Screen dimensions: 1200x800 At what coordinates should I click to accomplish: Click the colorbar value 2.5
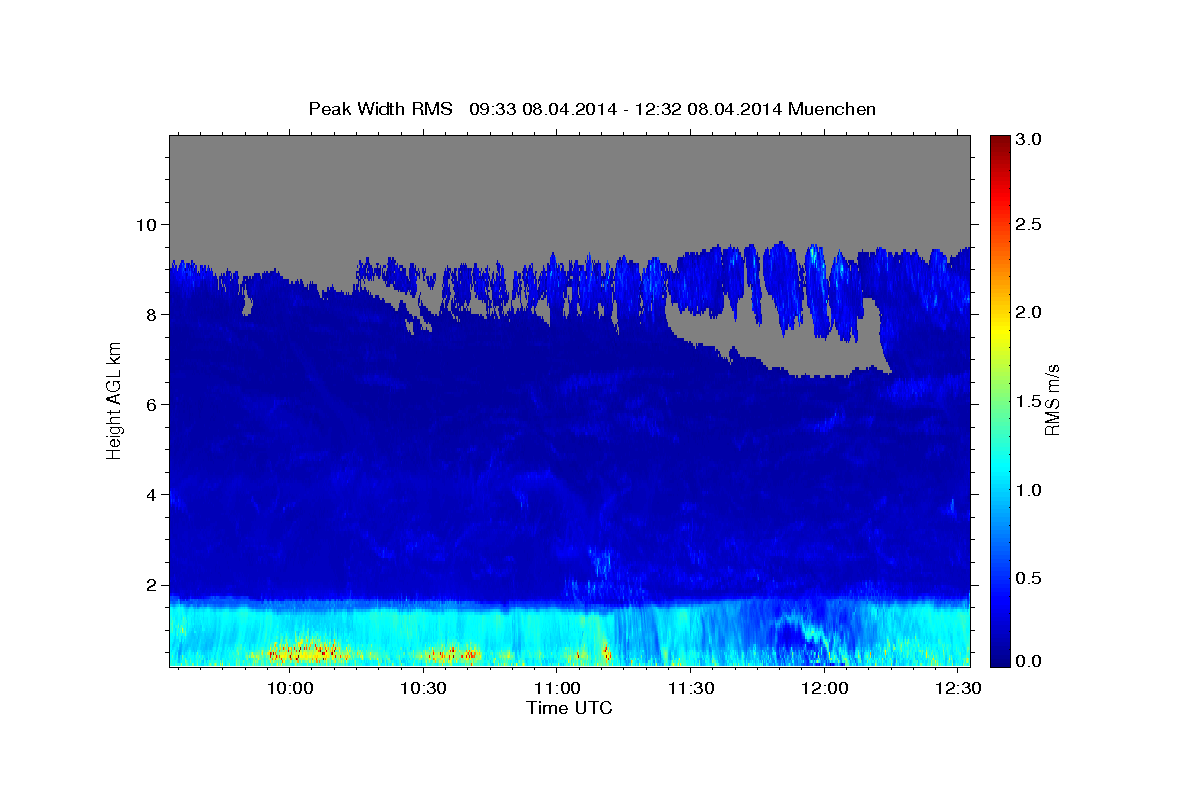pyautogui.click(x=1028, y=225)
